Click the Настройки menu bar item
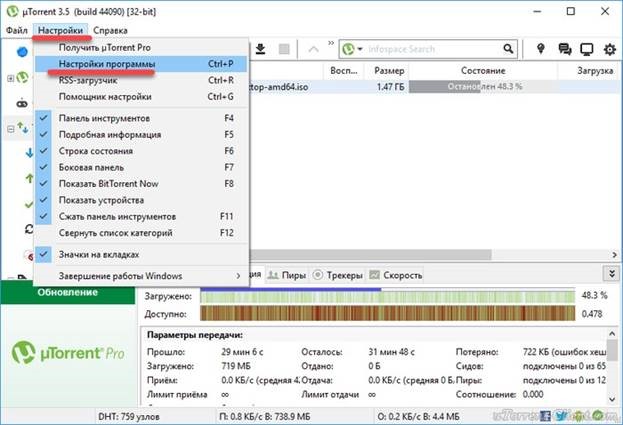623x425 pixels. [x=60, y=30]
